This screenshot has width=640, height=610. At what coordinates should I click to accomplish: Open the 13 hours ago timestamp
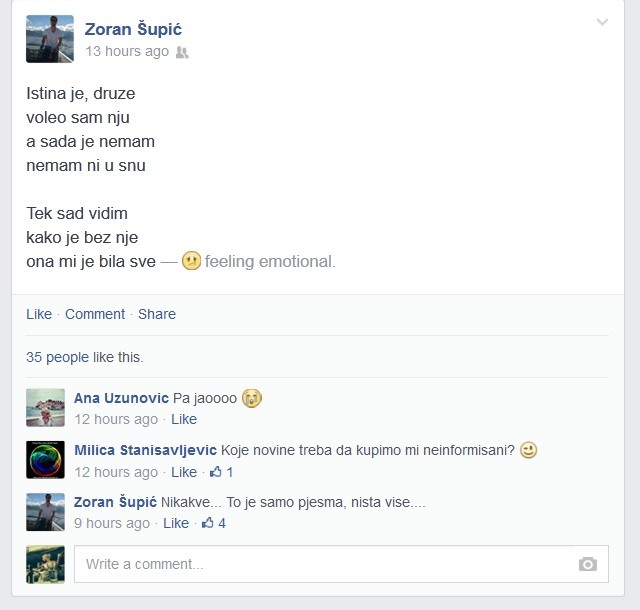pos(127,51)
